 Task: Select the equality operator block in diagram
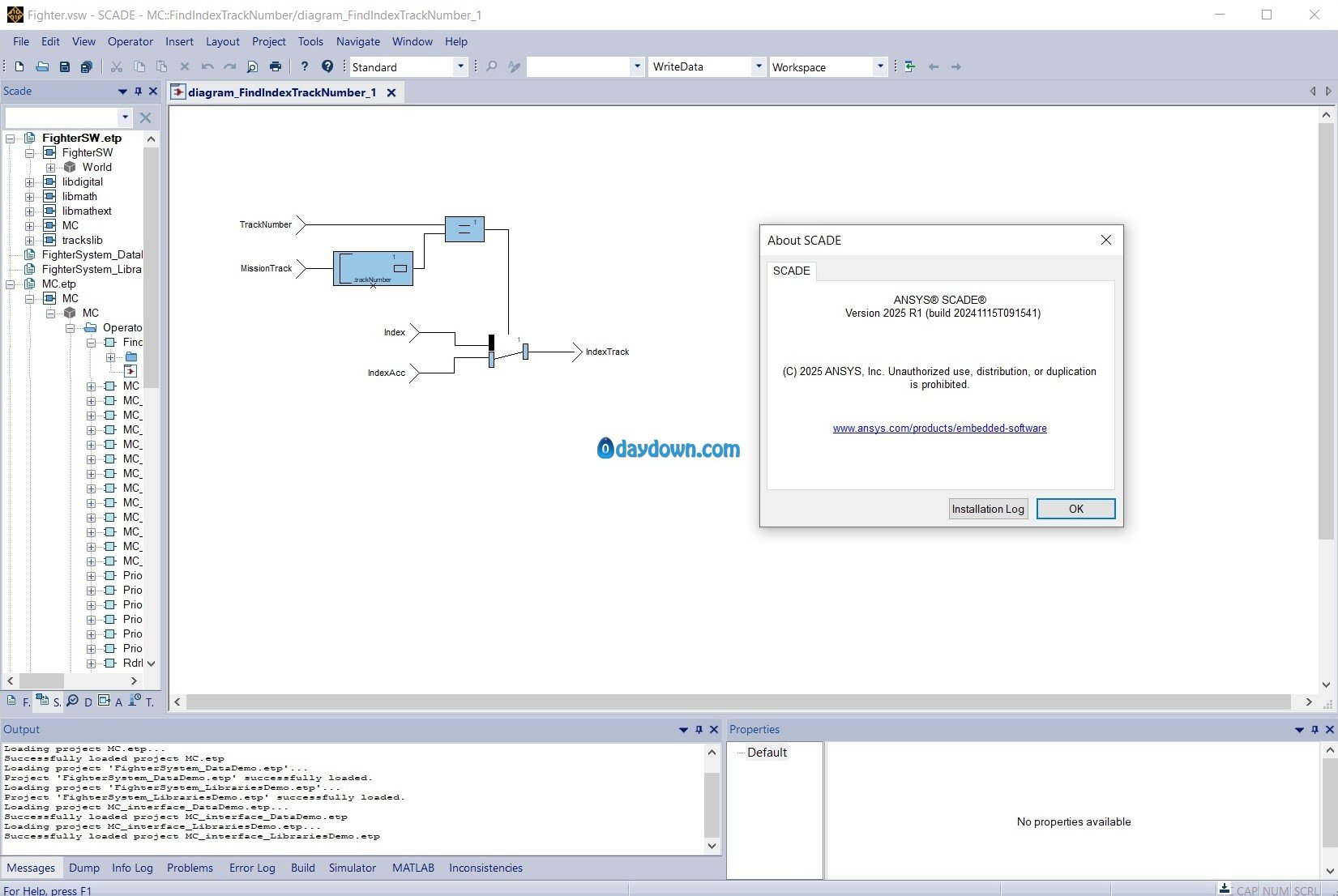(464, 229)
